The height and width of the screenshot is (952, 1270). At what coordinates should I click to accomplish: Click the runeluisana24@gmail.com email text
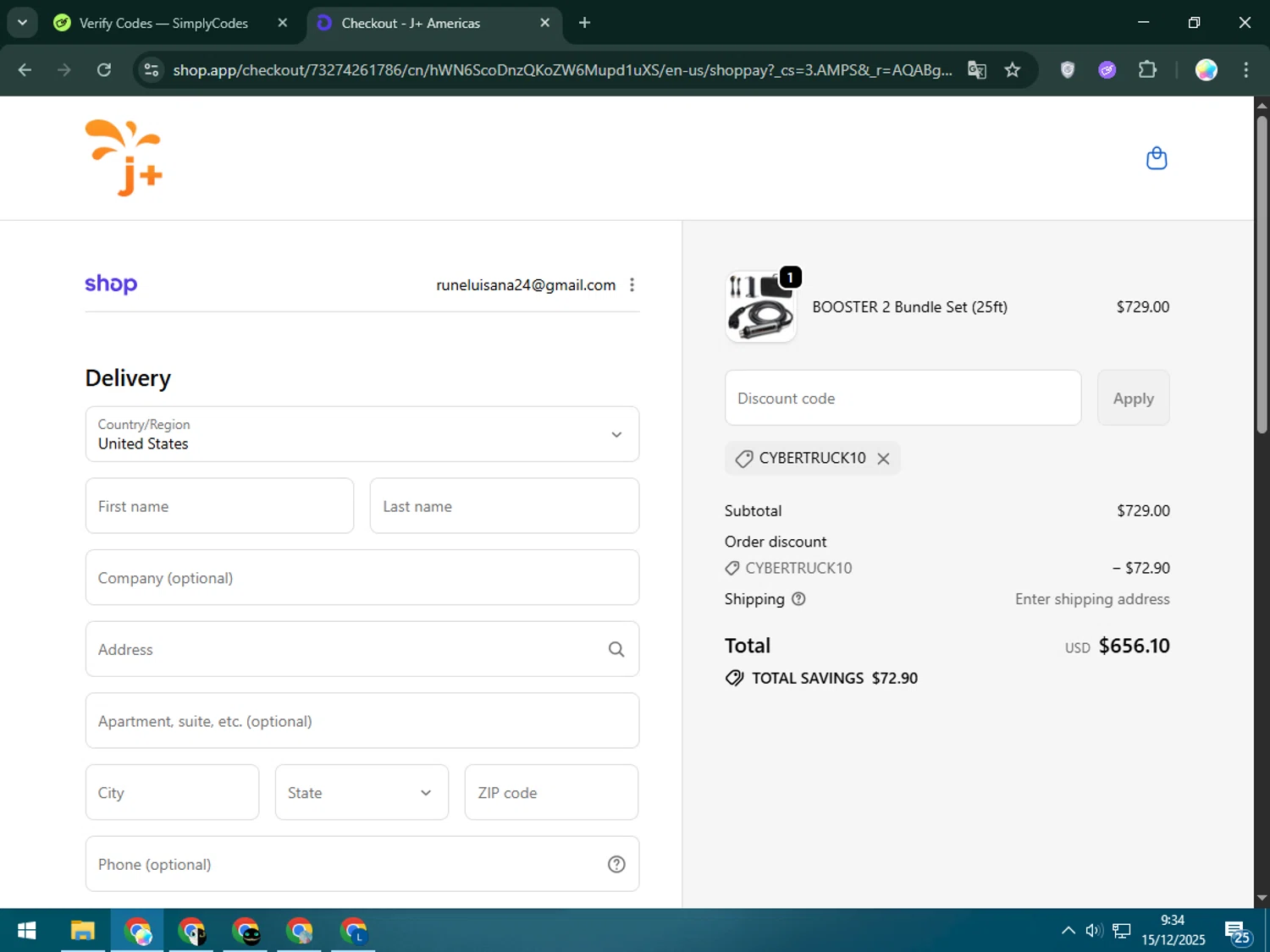[526, 285]
